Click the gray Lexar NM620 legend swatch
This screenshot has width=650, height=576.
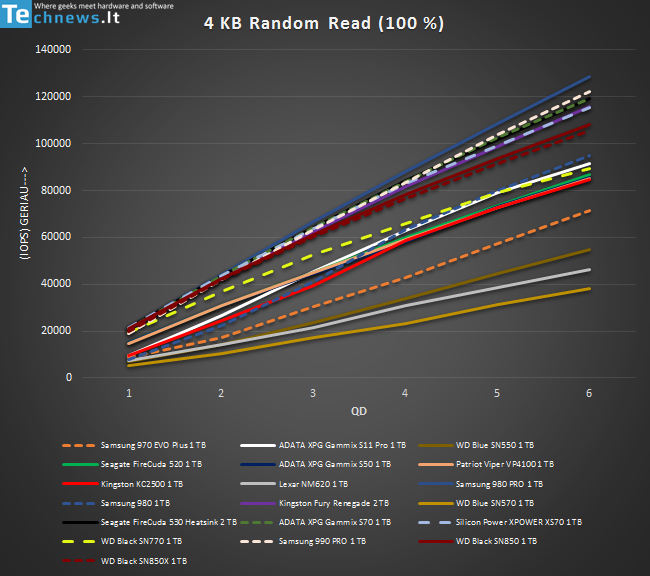tap(257, 484)
